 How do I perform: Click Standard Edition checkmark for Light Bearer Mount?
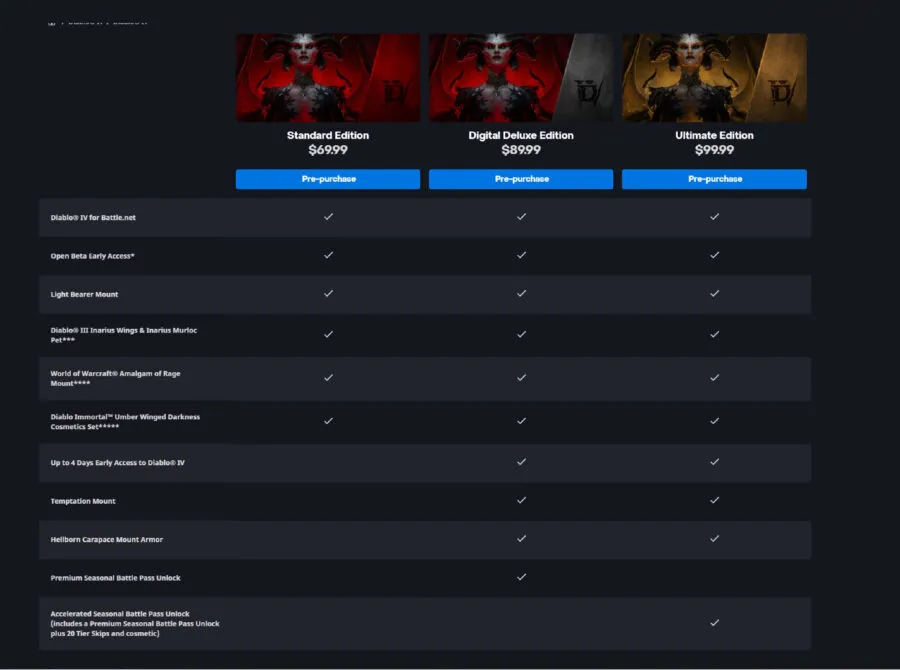[x=327, y=293]
